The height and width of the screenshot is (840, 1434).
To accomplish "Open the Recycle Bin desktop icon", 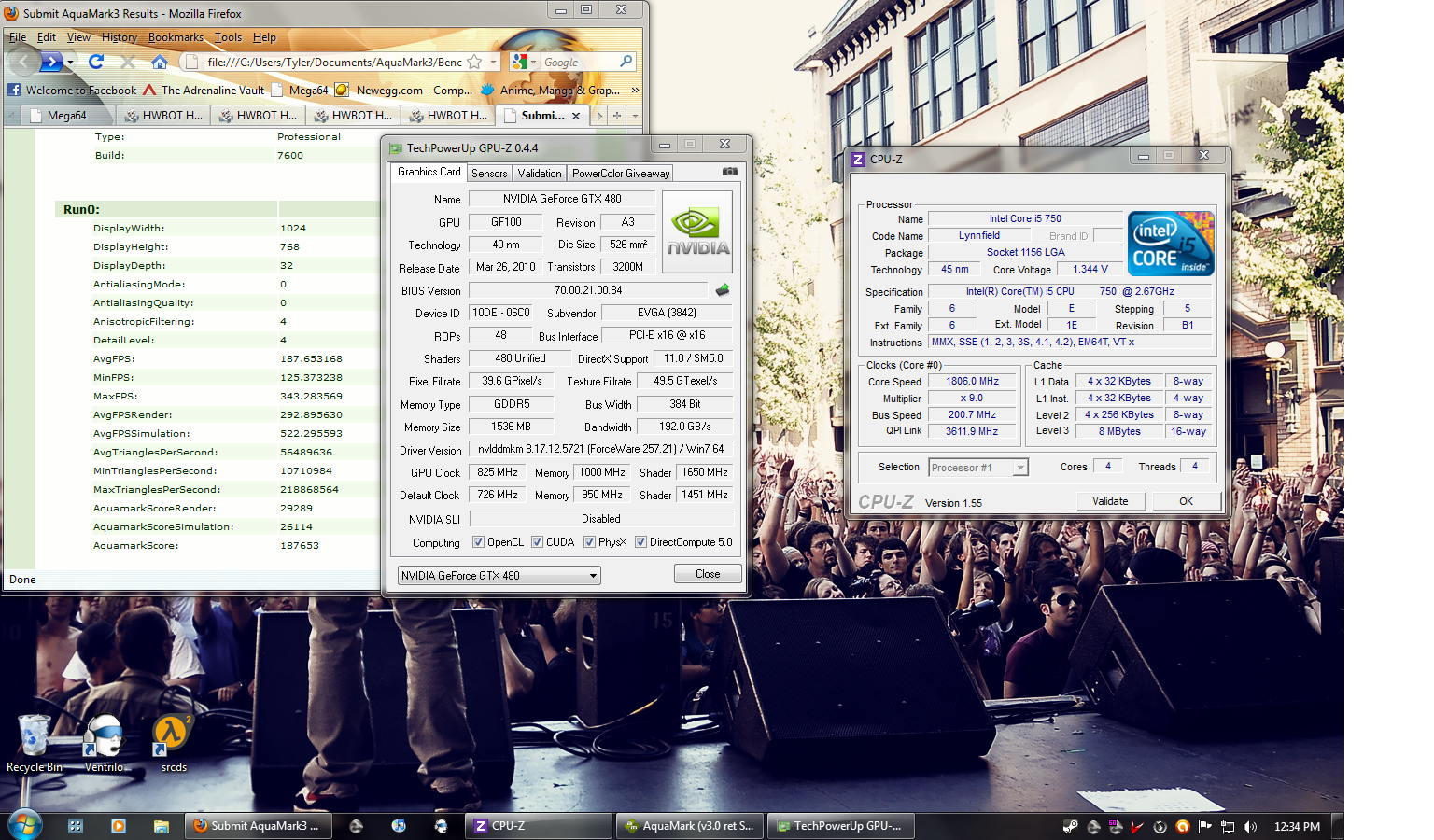I will click(34, 744).
